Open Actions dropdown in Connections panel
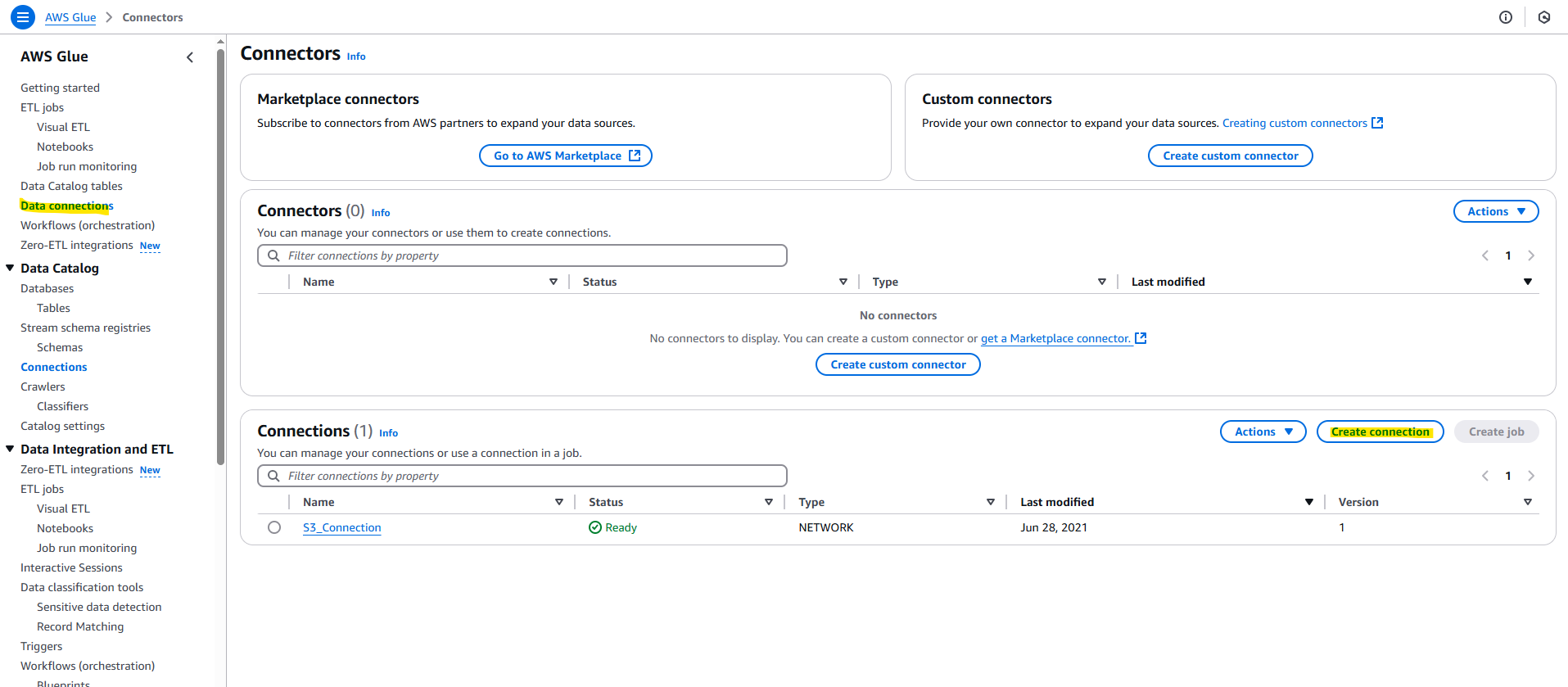Screen dimensions: 1568x687 1263,432
